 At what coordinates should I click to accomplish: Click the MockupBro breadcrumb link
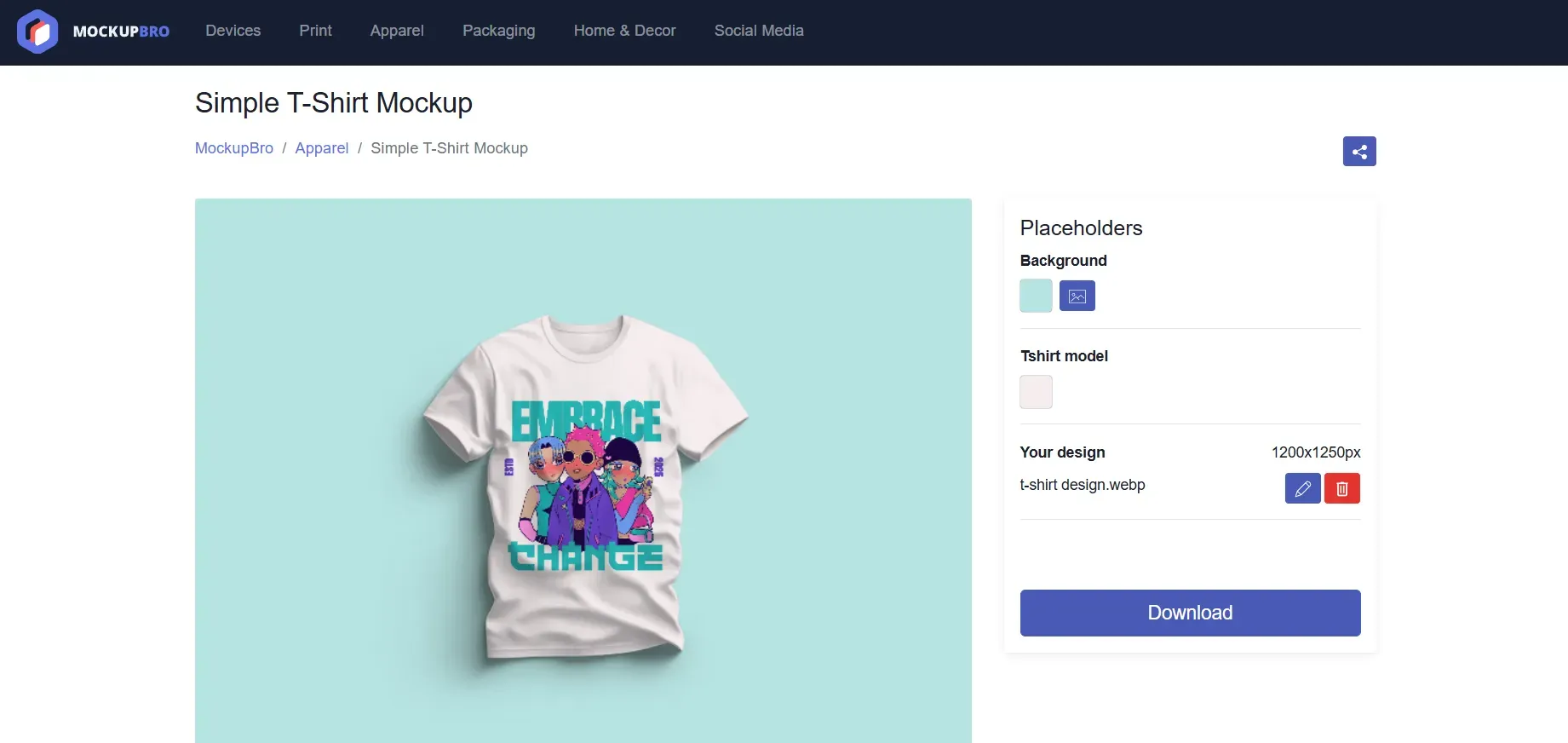click(234, 148)
